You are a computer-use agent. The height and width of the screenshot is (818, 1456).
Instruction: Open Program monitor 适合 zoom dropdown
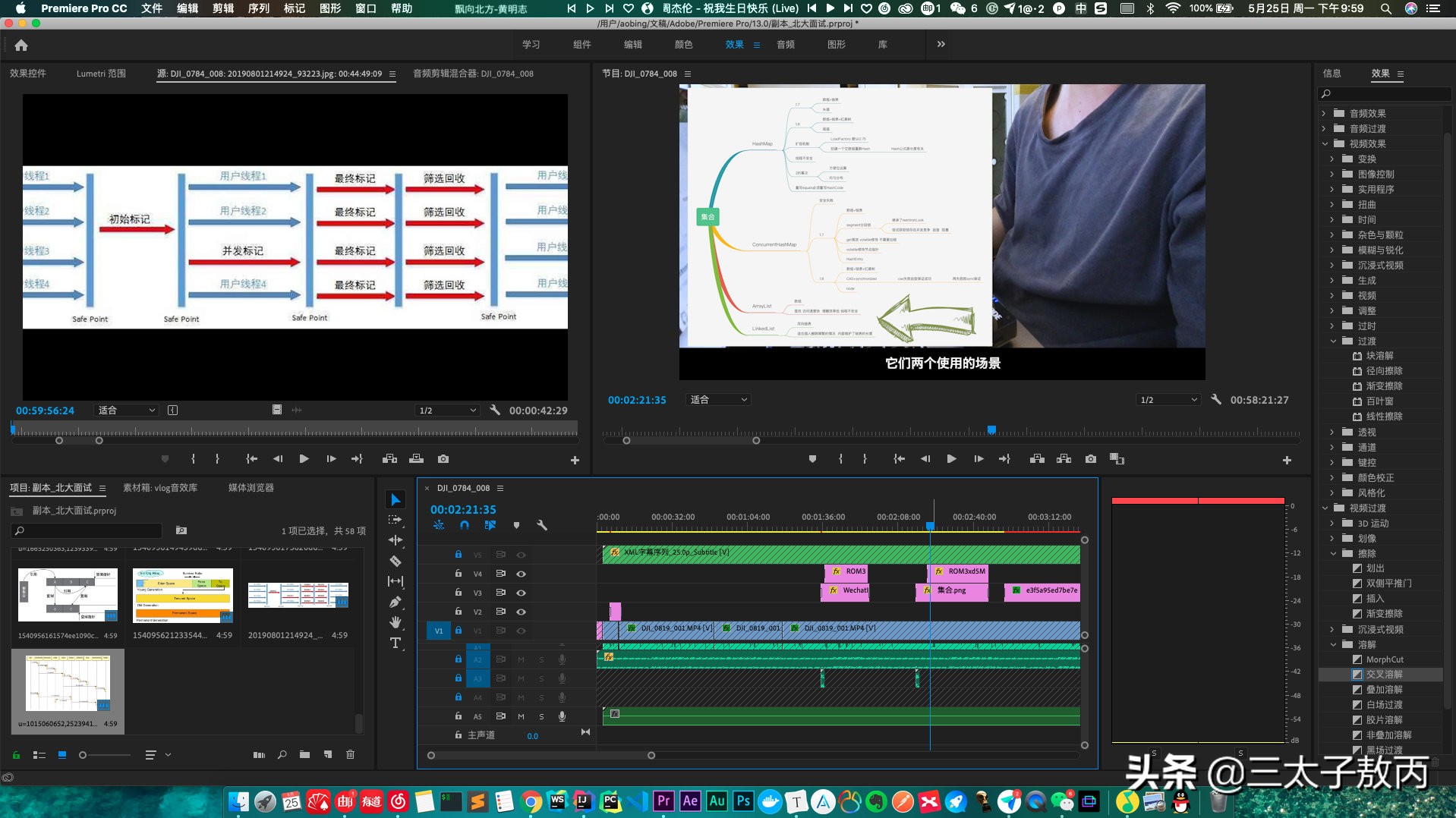(x=718, y=400)
